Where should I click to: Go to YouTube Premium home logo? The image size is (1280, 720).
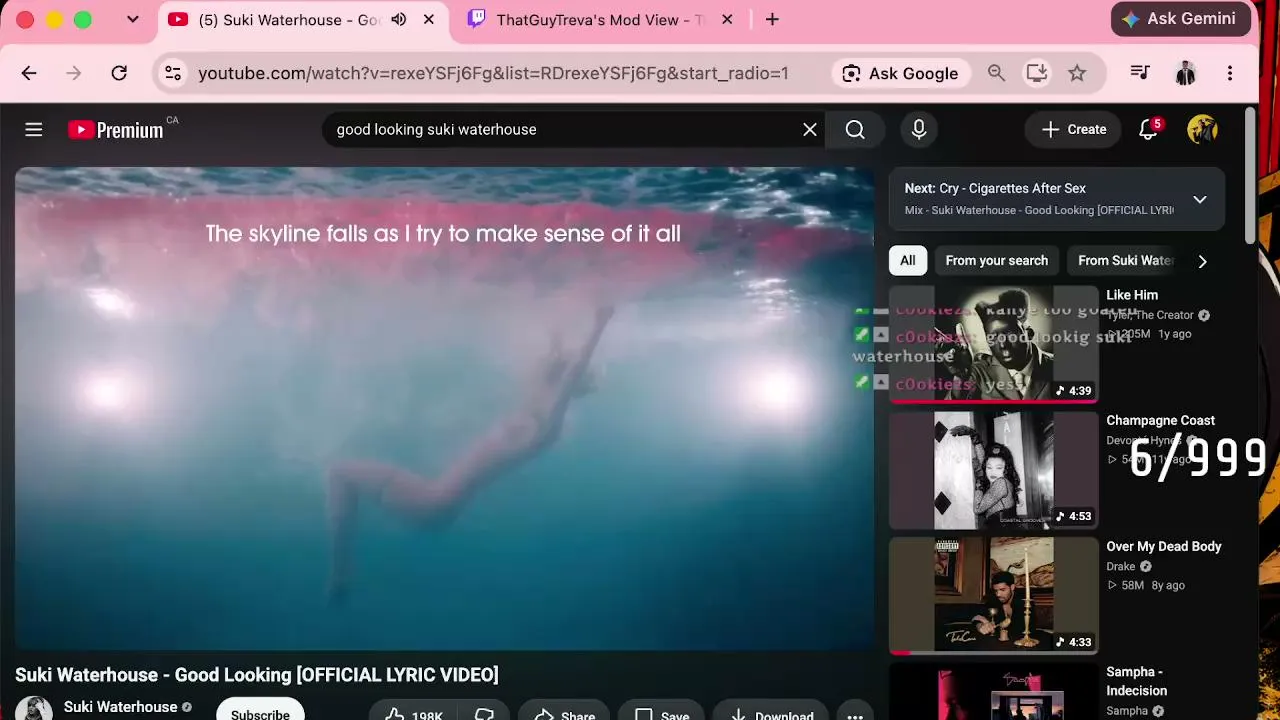pyautogui.click(x=116, y=130)
